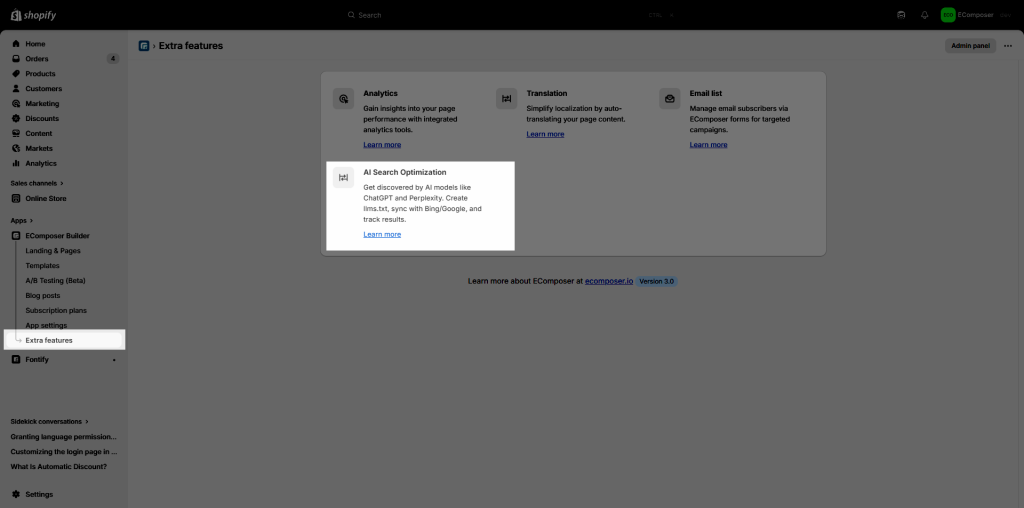The width and height of the screenshot is (1024, 508).
Task: Open Landing & Pages under EComposer Builder
Action: (53, 251)
